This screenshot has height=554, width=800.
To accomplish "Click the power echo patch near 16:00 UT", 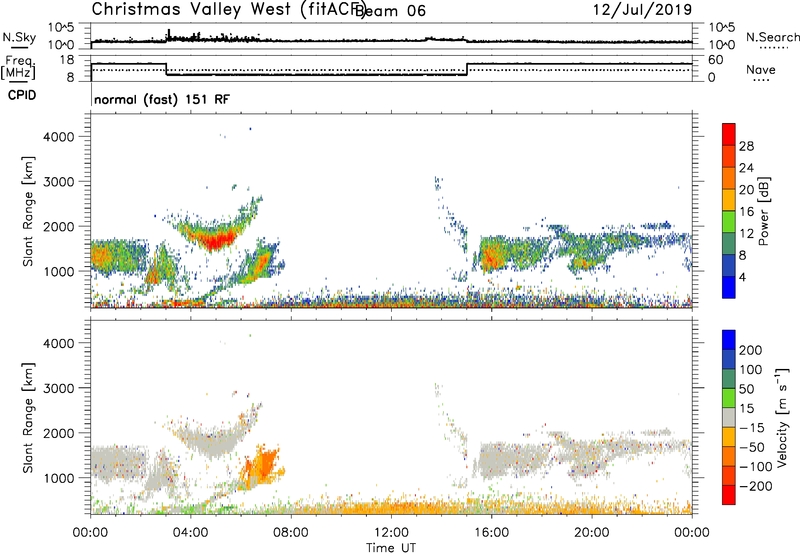I will [492, 254].
